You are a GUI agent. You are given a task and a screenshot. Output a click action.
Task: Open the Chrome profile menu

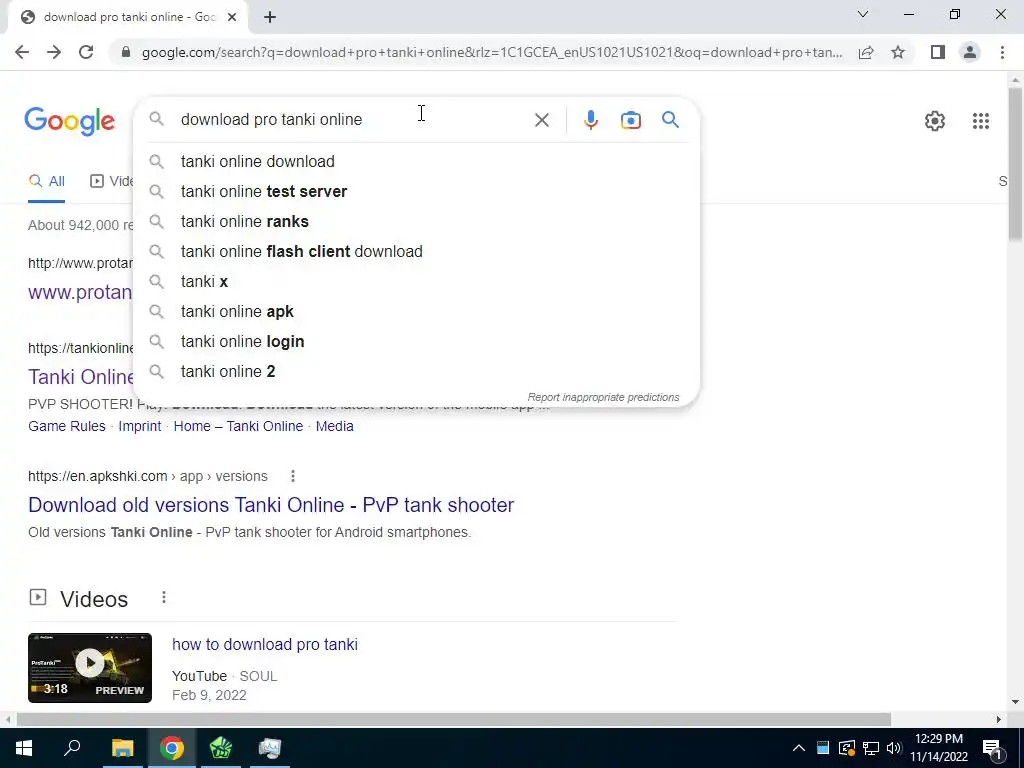click(x=970, y=52)
